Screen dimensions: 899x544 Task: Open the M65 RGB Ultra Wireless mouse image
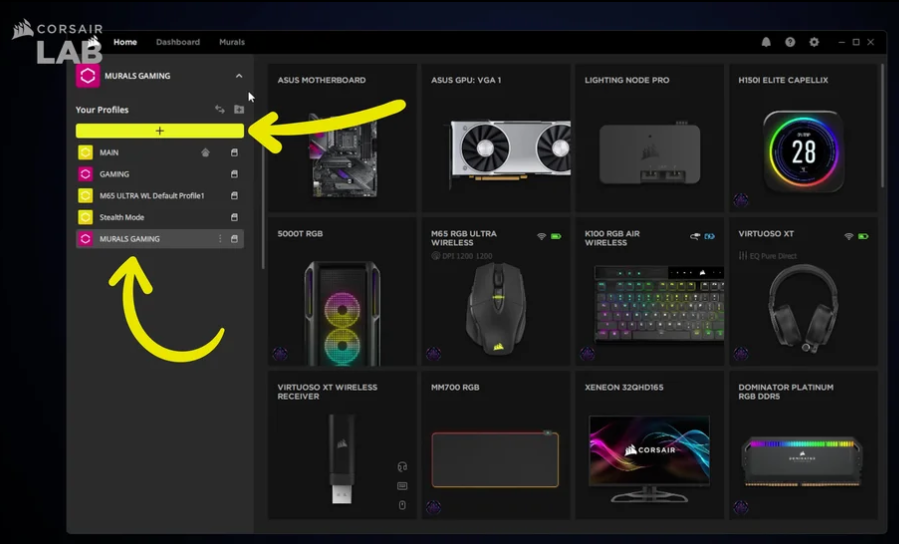click(496, 311)
